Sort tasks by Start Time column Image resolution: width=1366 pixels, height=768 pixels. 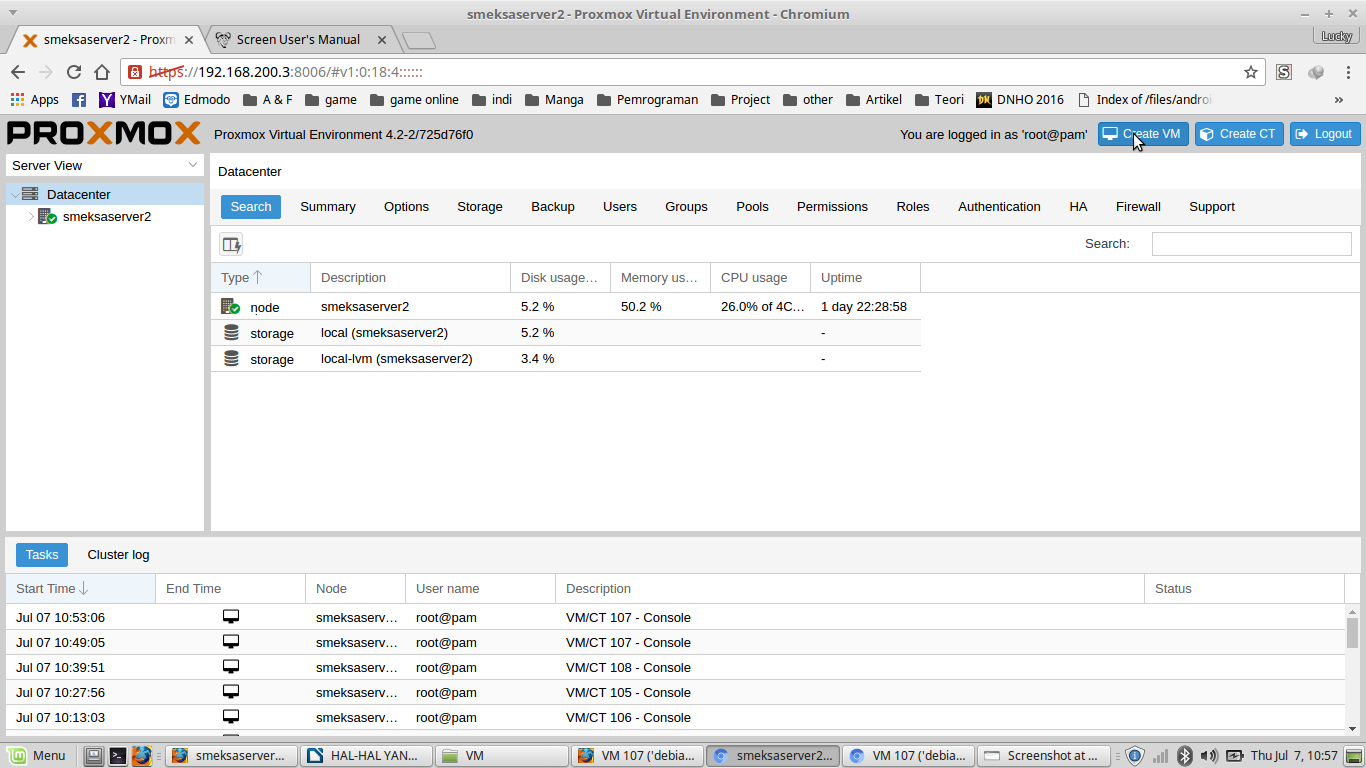pos(81,589)
